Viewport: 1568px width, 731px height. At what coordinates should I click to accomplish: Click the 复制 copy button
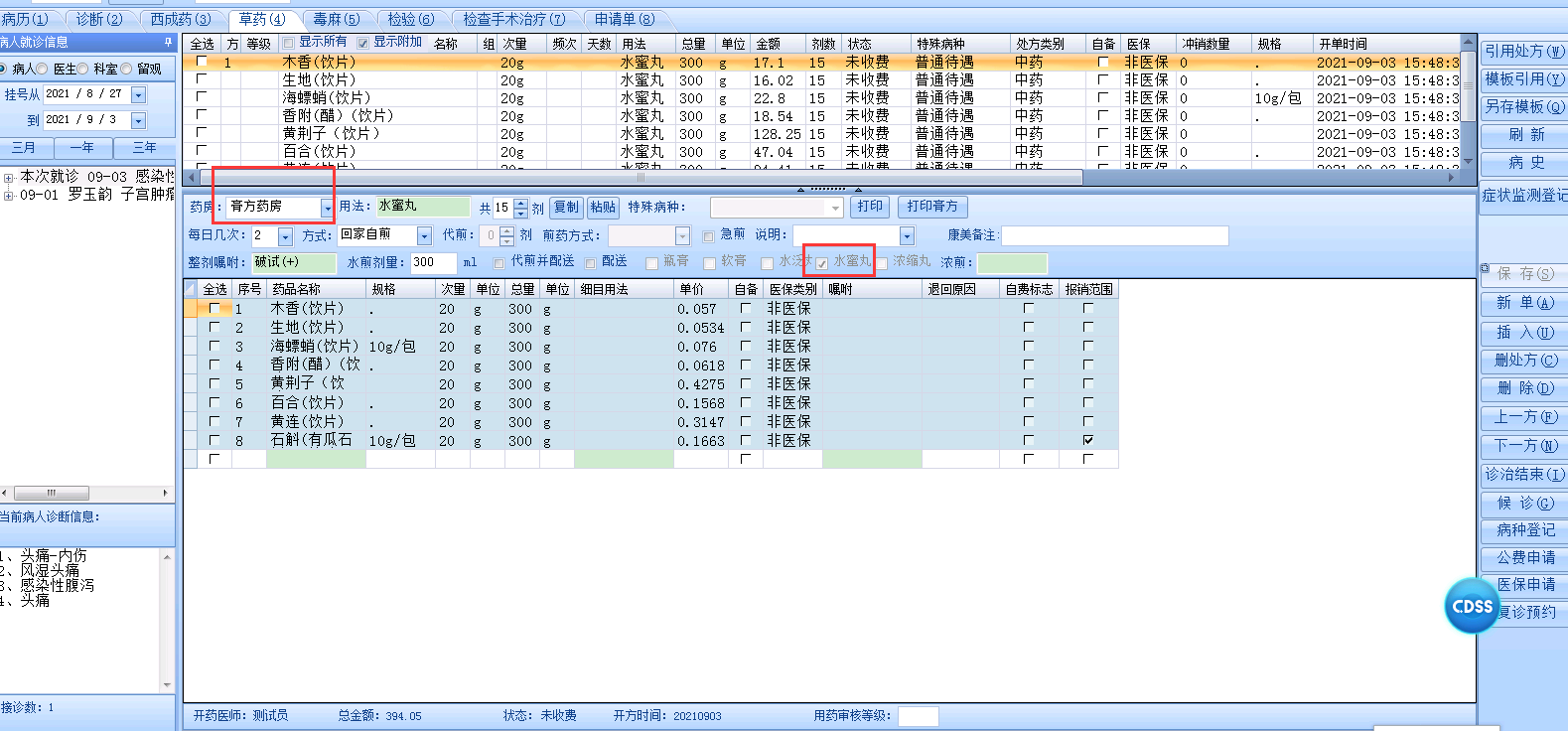point(566,208)
